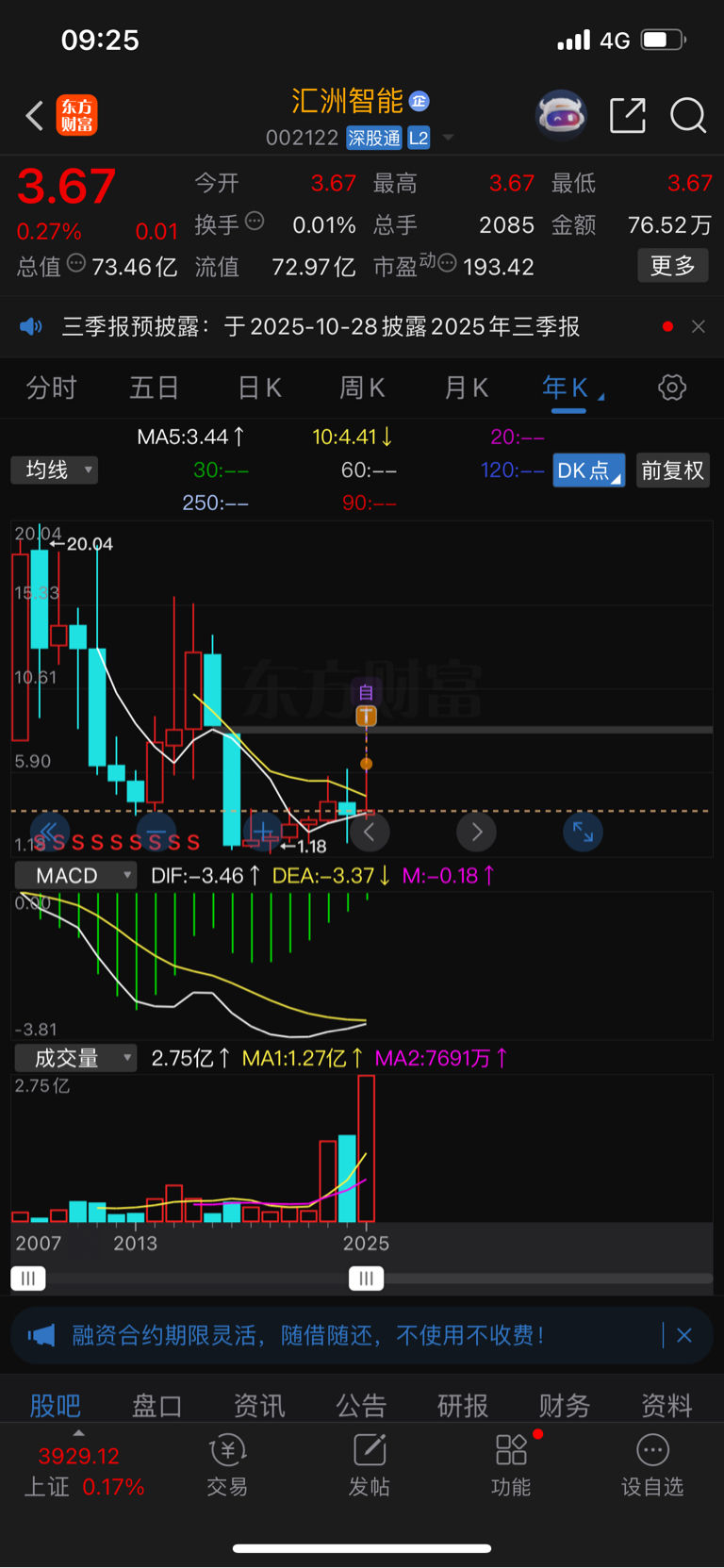
Task: Tap the double-left jump-to-start chart button
Action: click(49, 831)
